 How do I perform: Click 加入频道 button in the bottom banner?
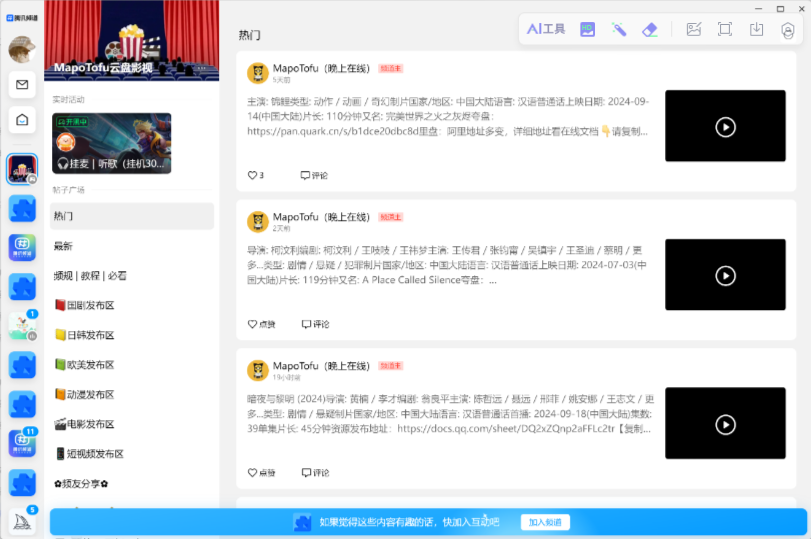[545, 522]
